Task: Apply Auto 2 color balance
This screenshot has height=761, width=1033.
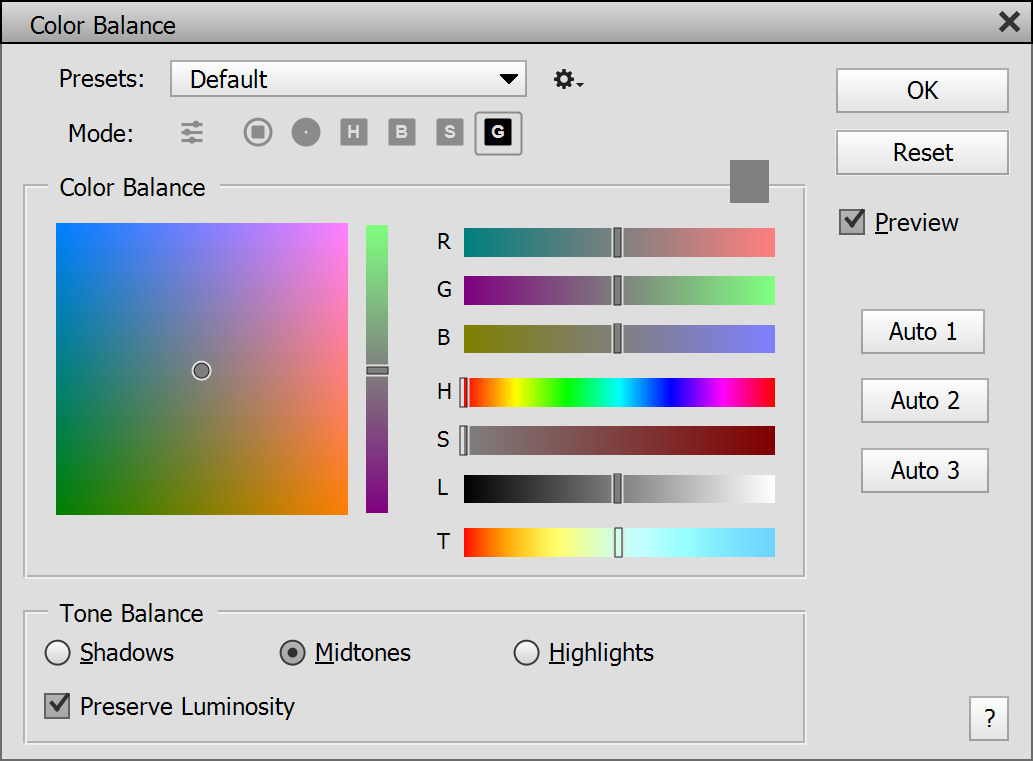Action: click(x=924, y=401)
